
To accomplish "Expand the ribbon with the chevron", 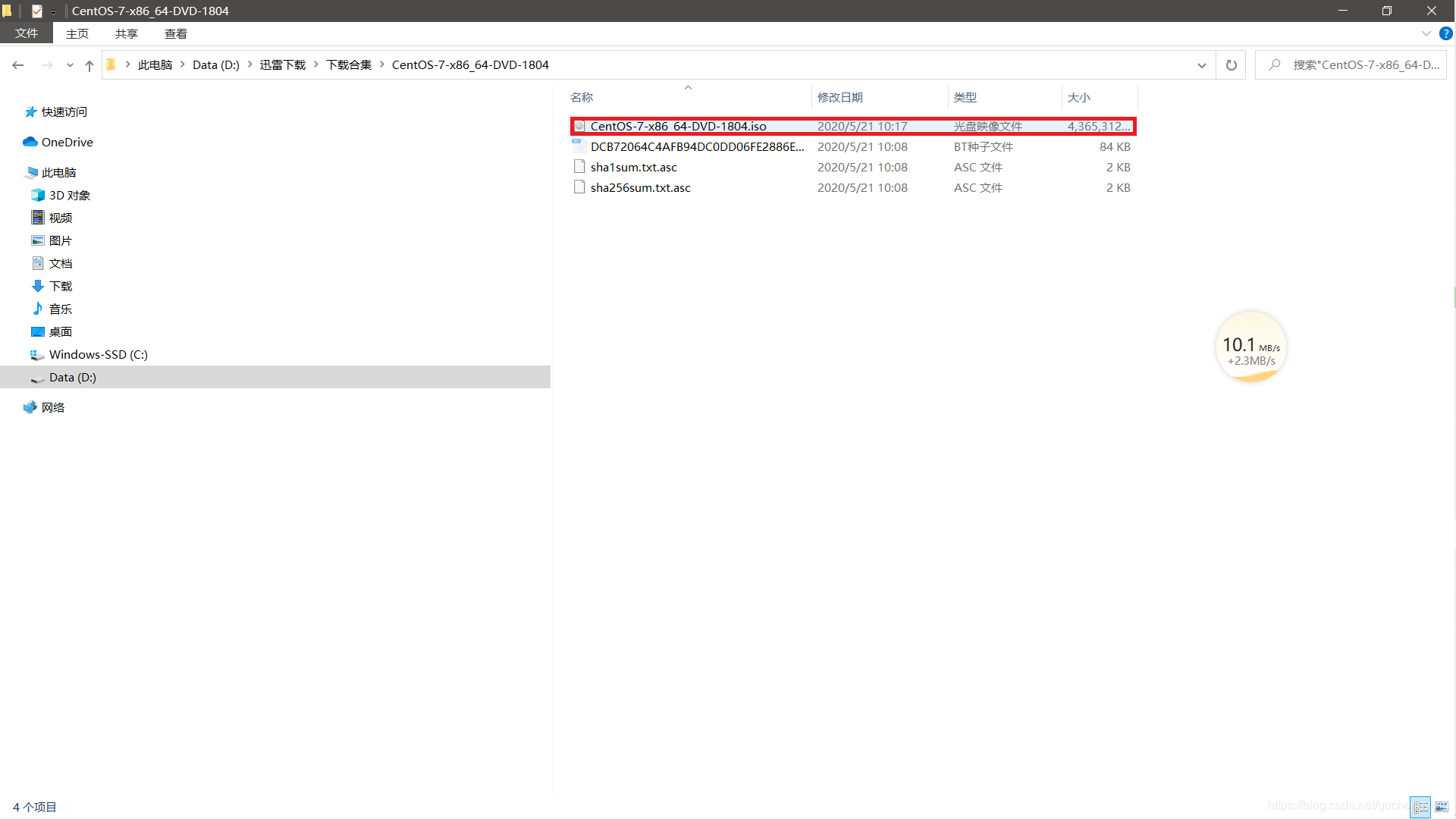I will click(1426, 33).
